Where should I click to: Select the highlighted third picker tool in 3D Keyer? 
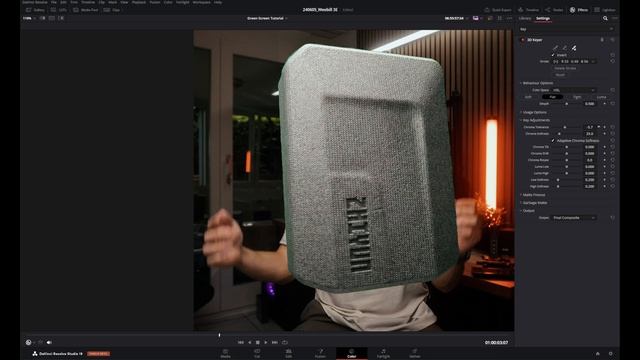(574, 48)
